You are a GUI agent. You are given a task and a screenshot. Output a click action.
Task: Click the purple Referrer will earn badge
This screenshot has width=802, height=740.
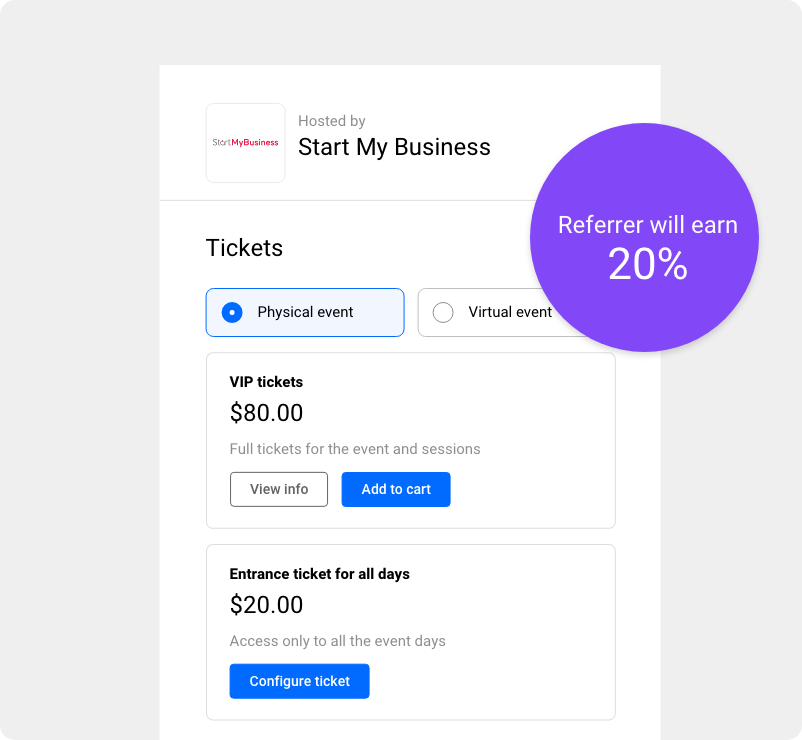tap(644, 237)
